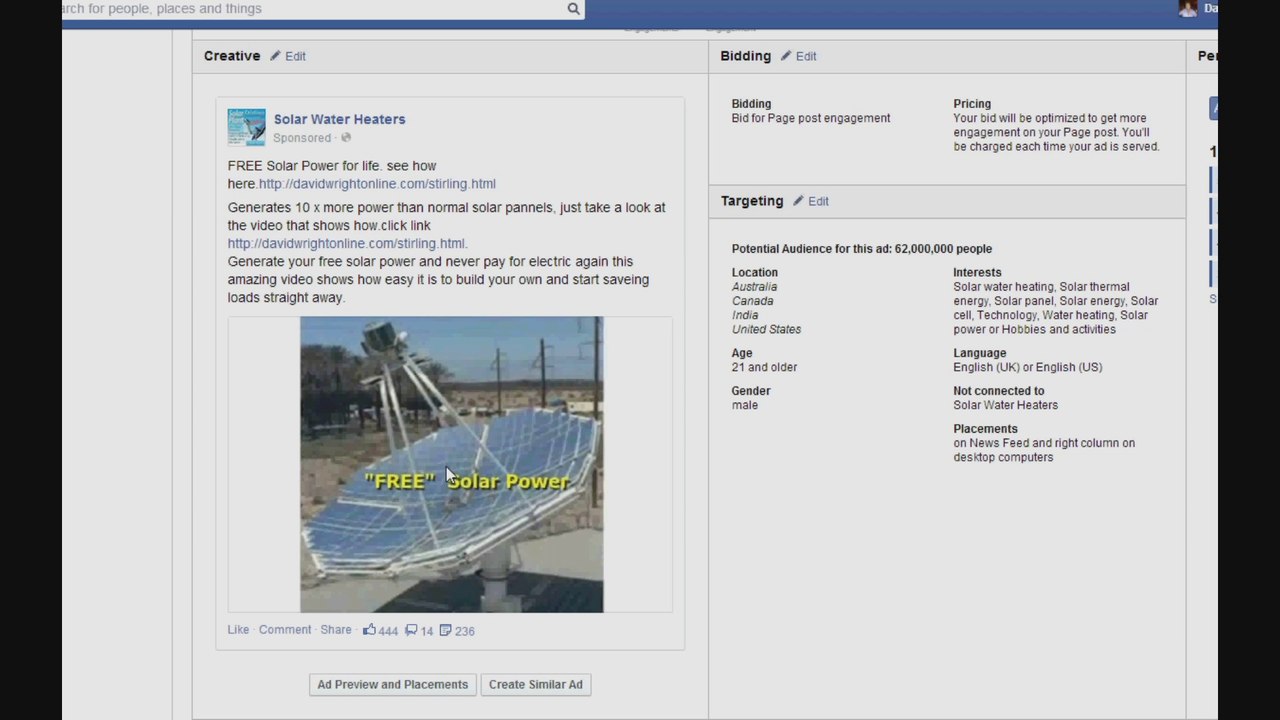
Task: Click the Interests heading
Action: tap(978, 272)
